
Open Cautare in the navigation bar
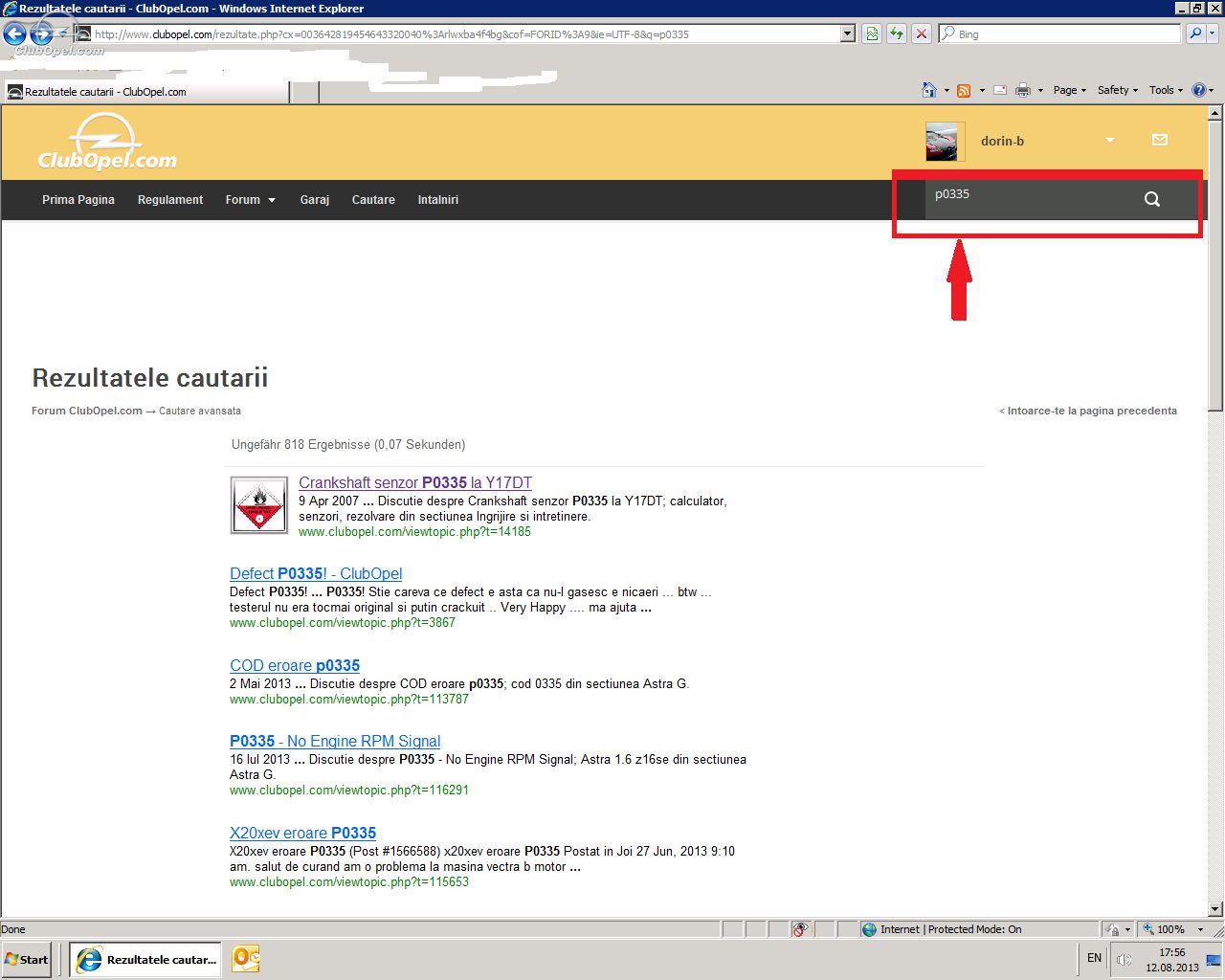point(373,200)
